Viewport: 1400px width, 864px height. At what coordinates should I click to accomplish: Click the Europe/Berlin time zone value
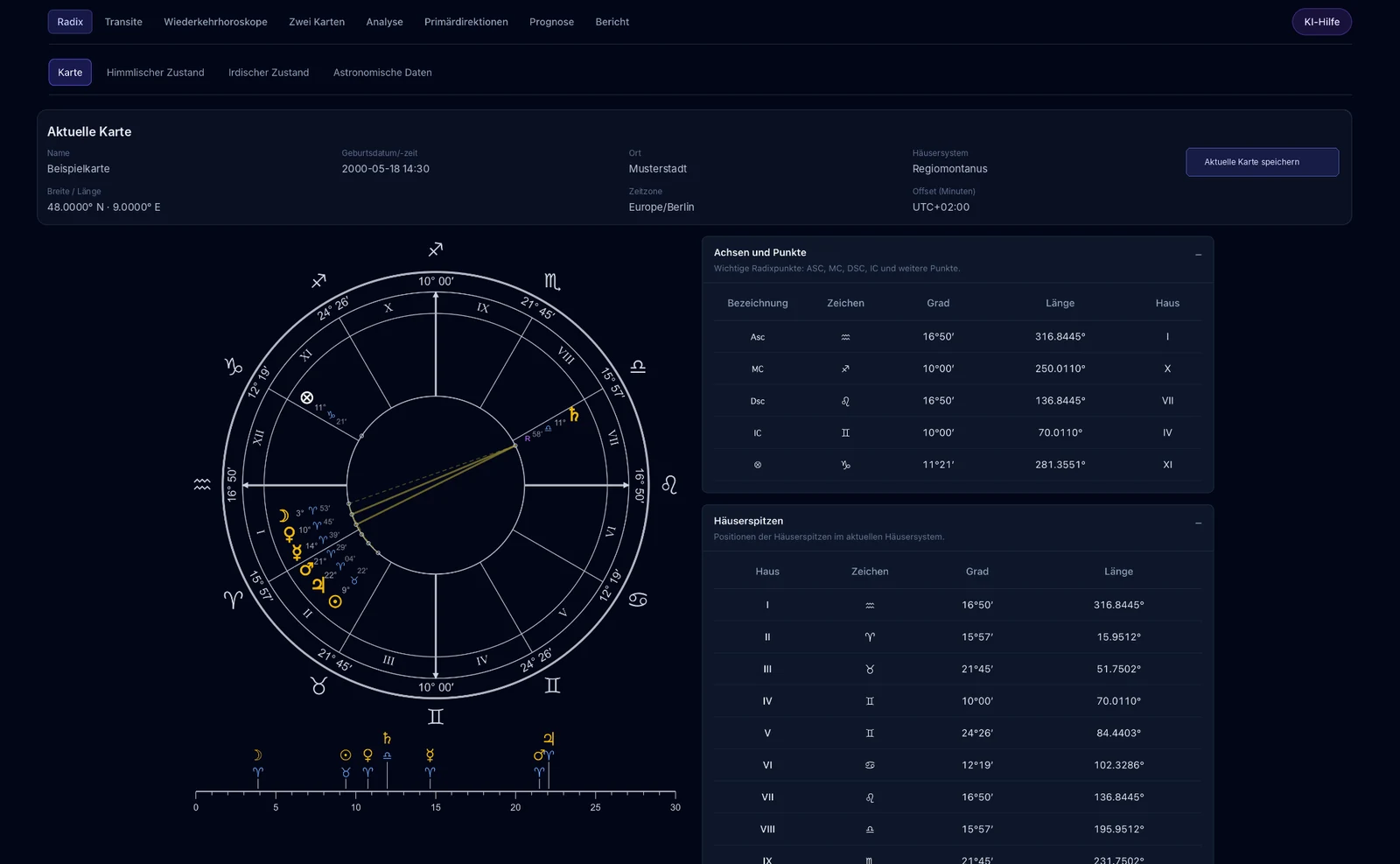661,207
